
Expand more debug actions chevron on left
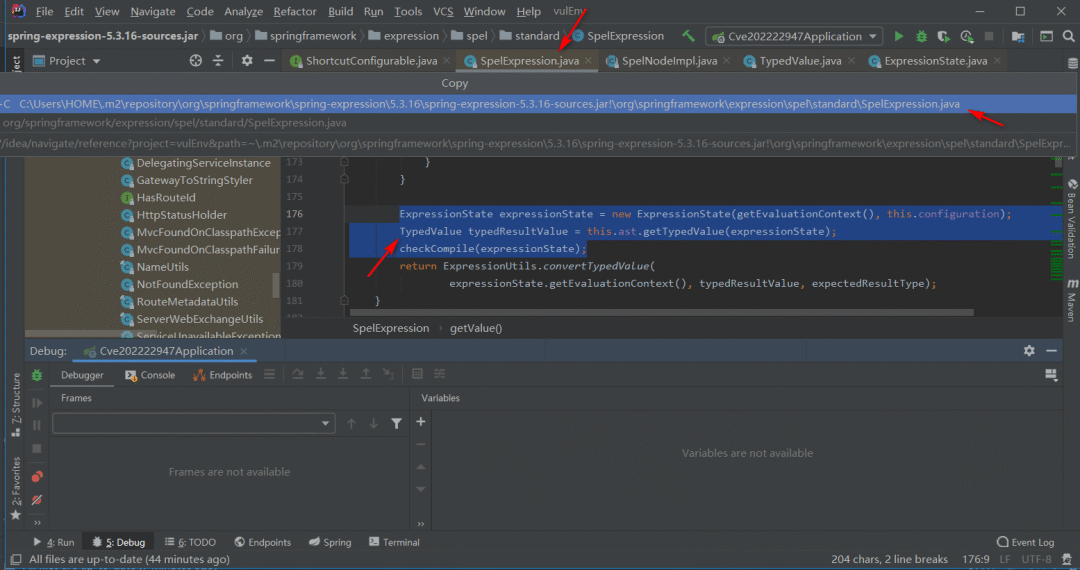coord(37,522)
